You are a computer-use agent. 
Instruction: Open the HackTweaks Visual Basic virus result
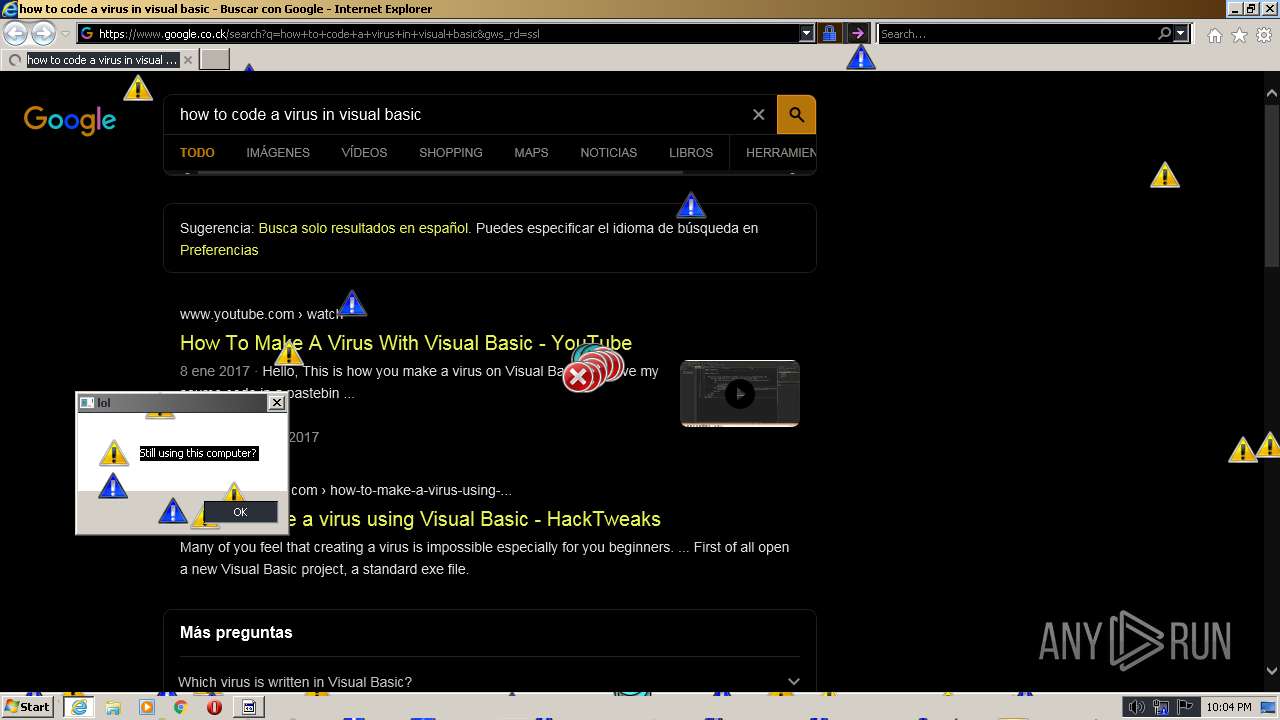pyautogui.click(x=475, y=519)
